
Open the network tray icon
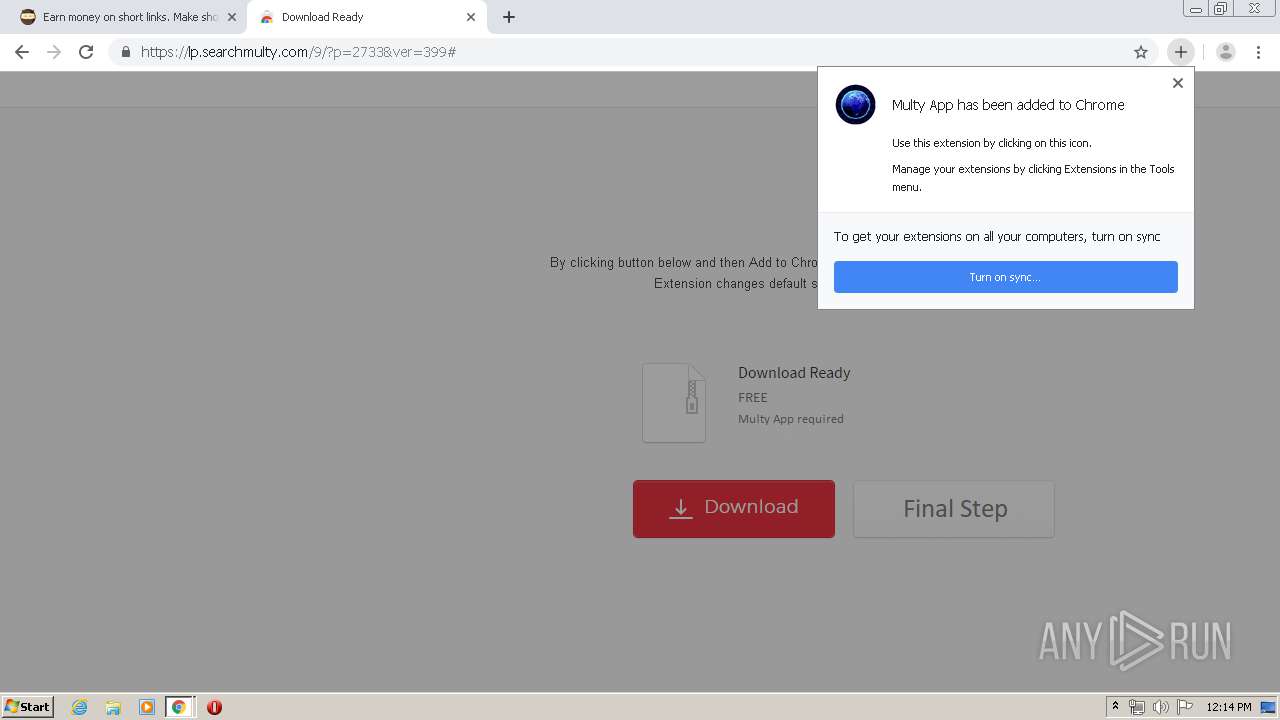tap(1137, 707)
